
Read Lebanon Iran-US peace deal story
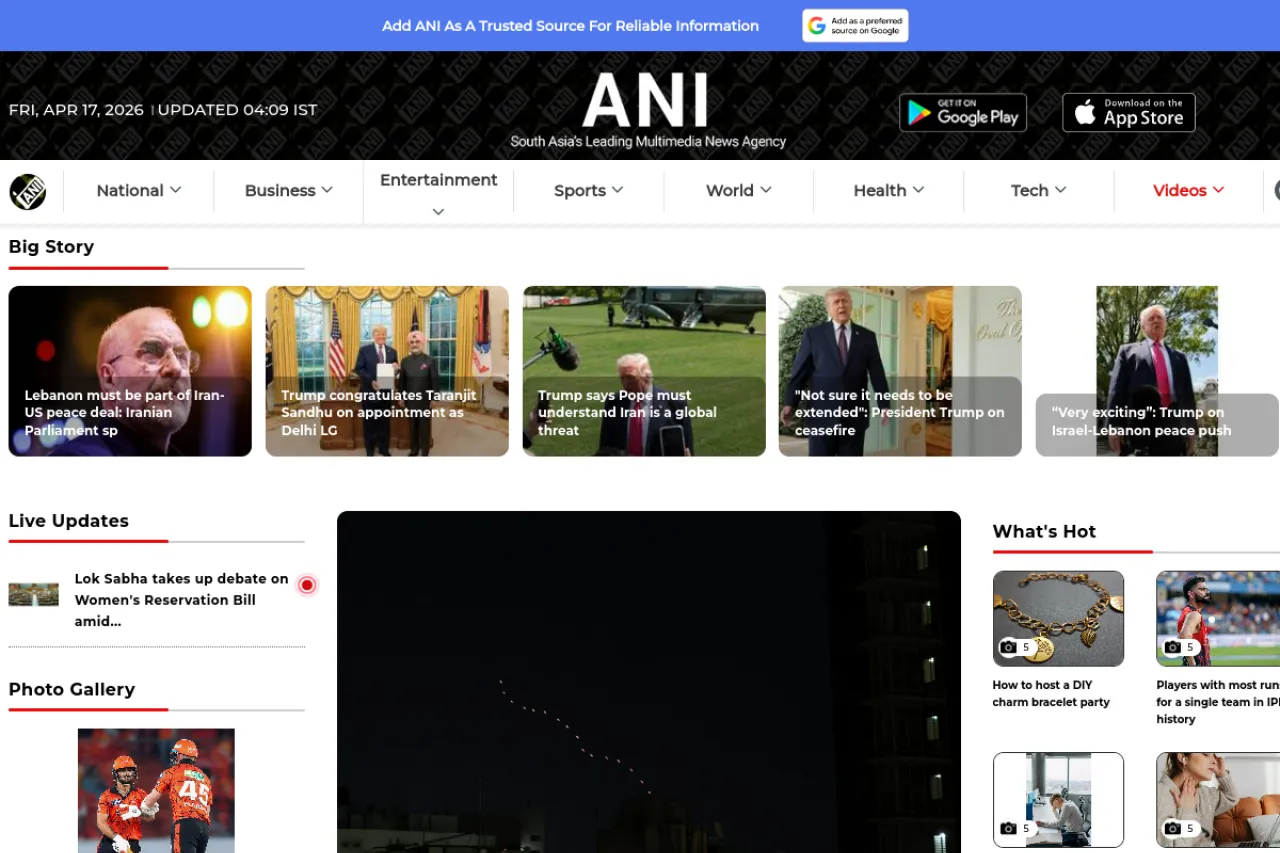(130, 371)
